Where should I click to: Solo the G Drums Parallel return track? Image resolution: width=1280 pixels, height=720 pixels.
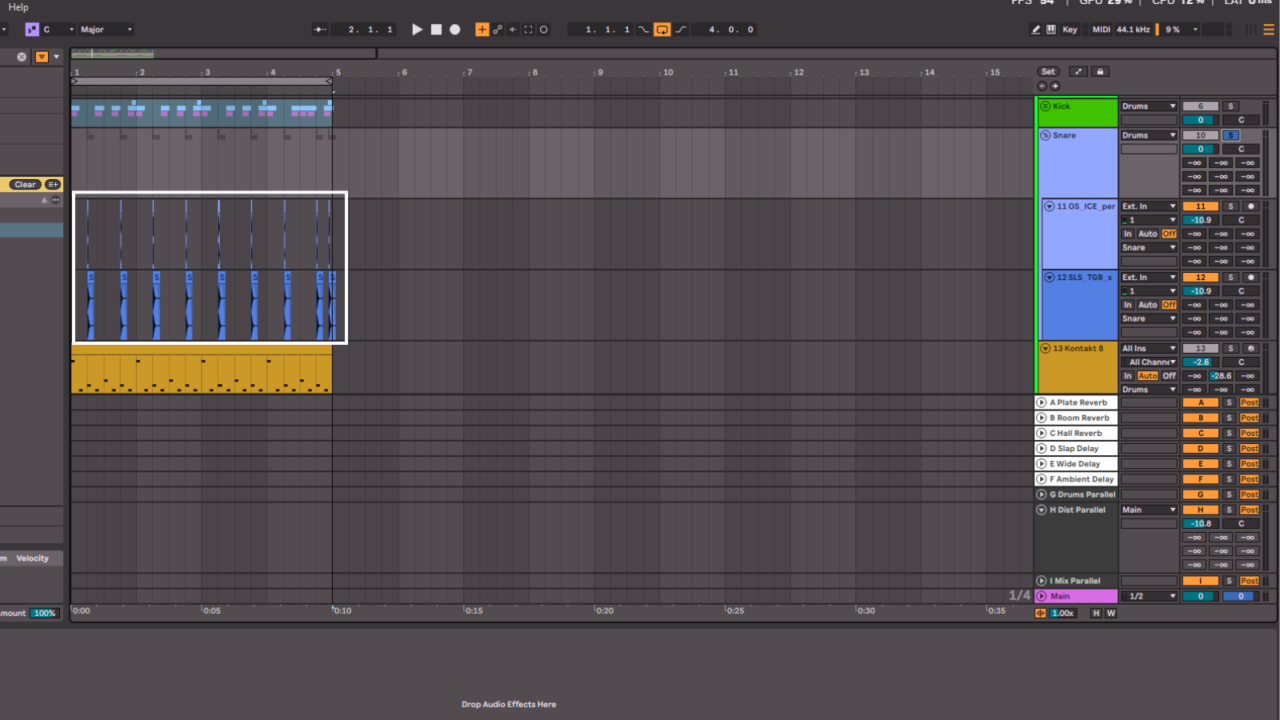[x=1230, y=494]
